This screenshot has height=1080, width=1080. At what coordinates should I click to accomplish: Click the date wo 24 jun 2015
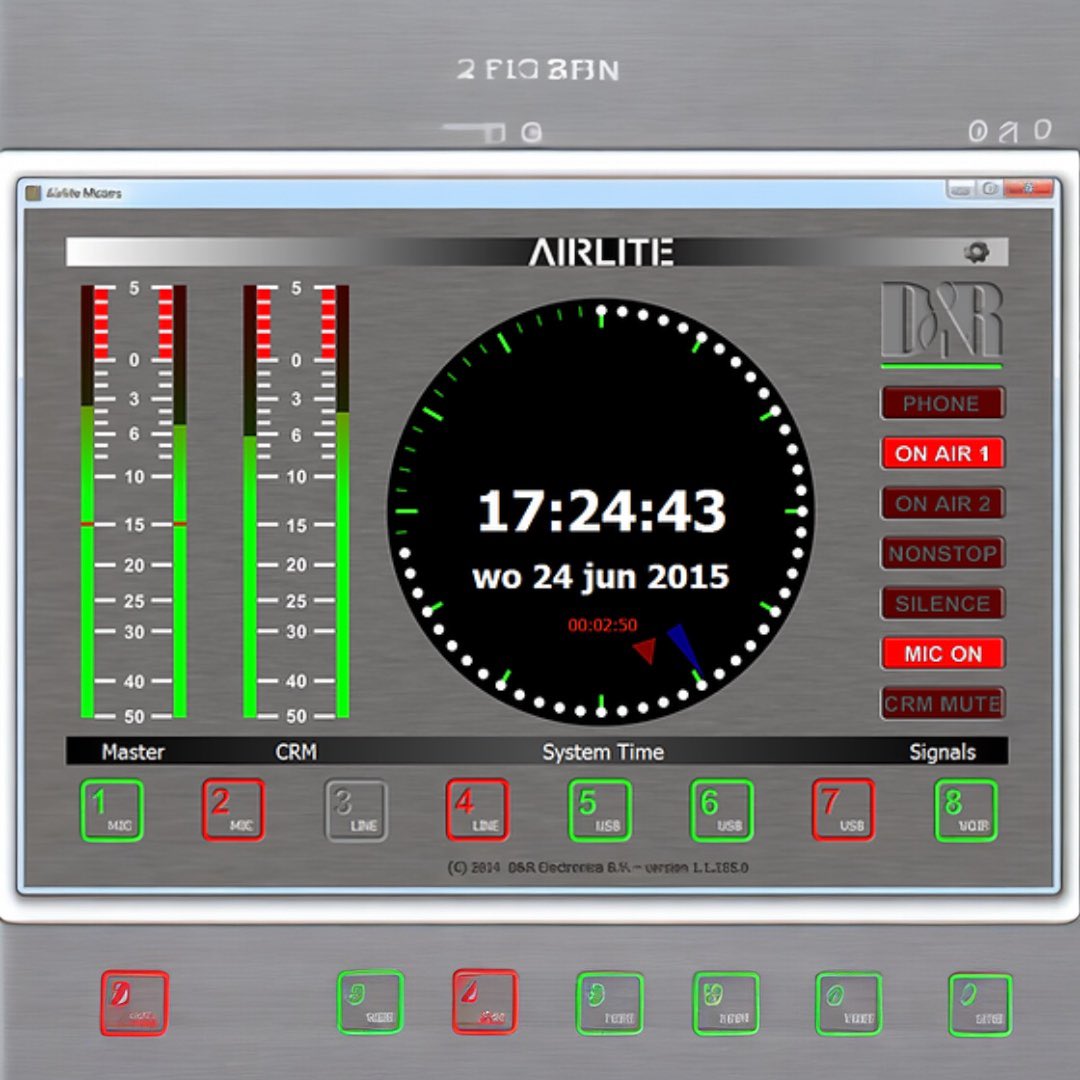tap(601, 577)
